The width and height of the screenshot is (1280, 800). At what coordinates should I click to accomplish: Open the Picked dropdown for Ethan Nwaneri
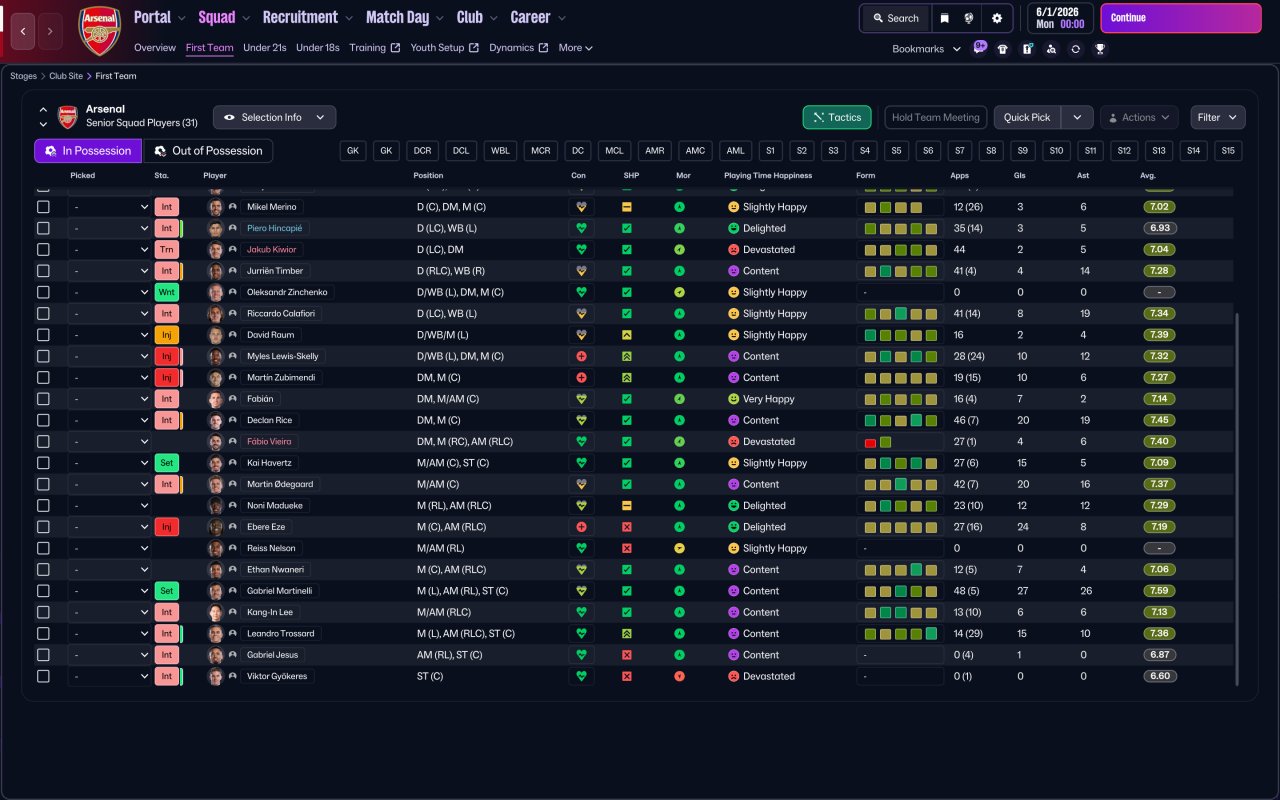coord(109,570)
